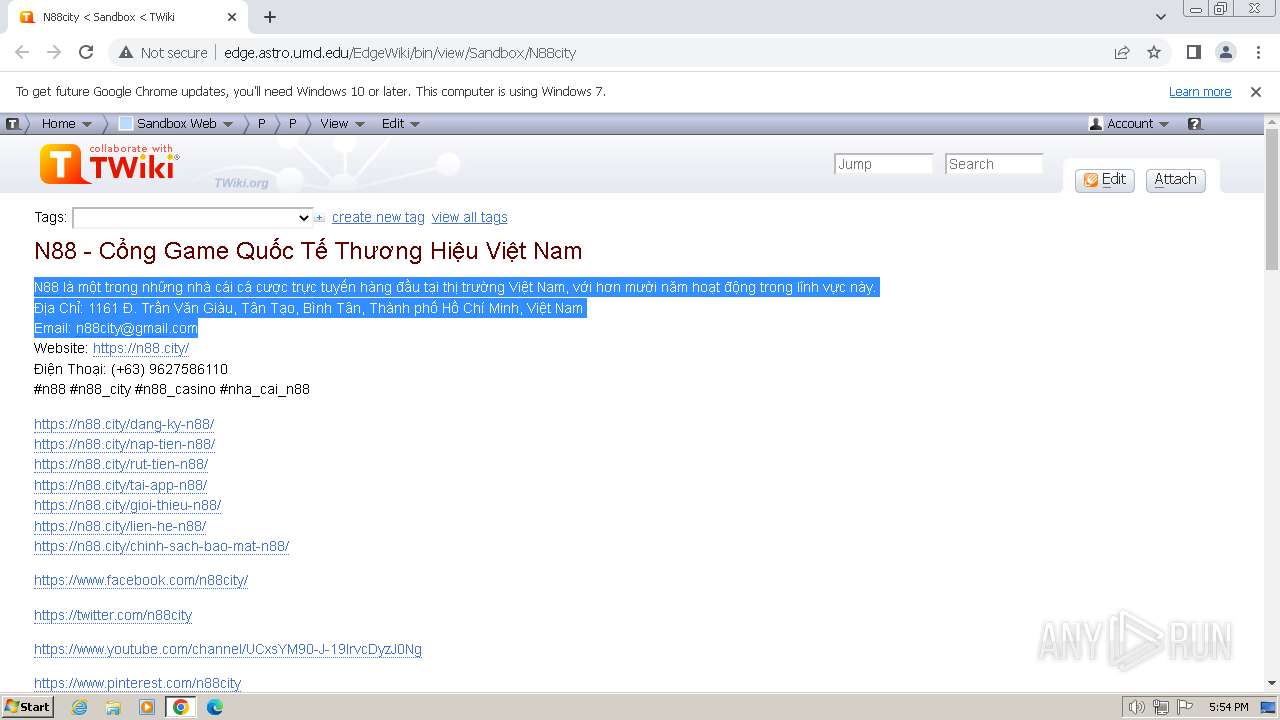Image resolution: width=1280 pixels, height=720 pixels.
Task: Click the Learn more link
Action: point(1200,91)
